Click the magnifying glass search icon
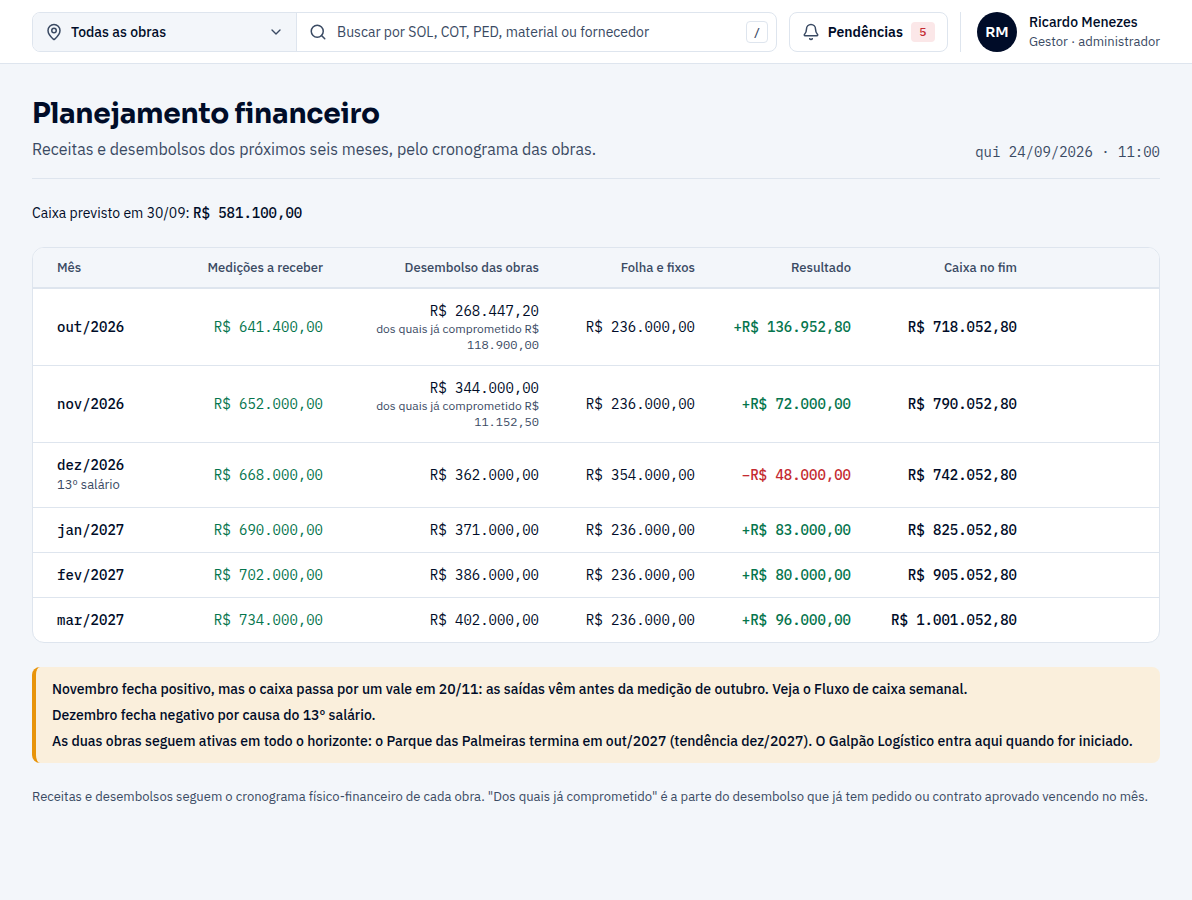The width and height of the screenshot is (1192, 900). point(318,32)
